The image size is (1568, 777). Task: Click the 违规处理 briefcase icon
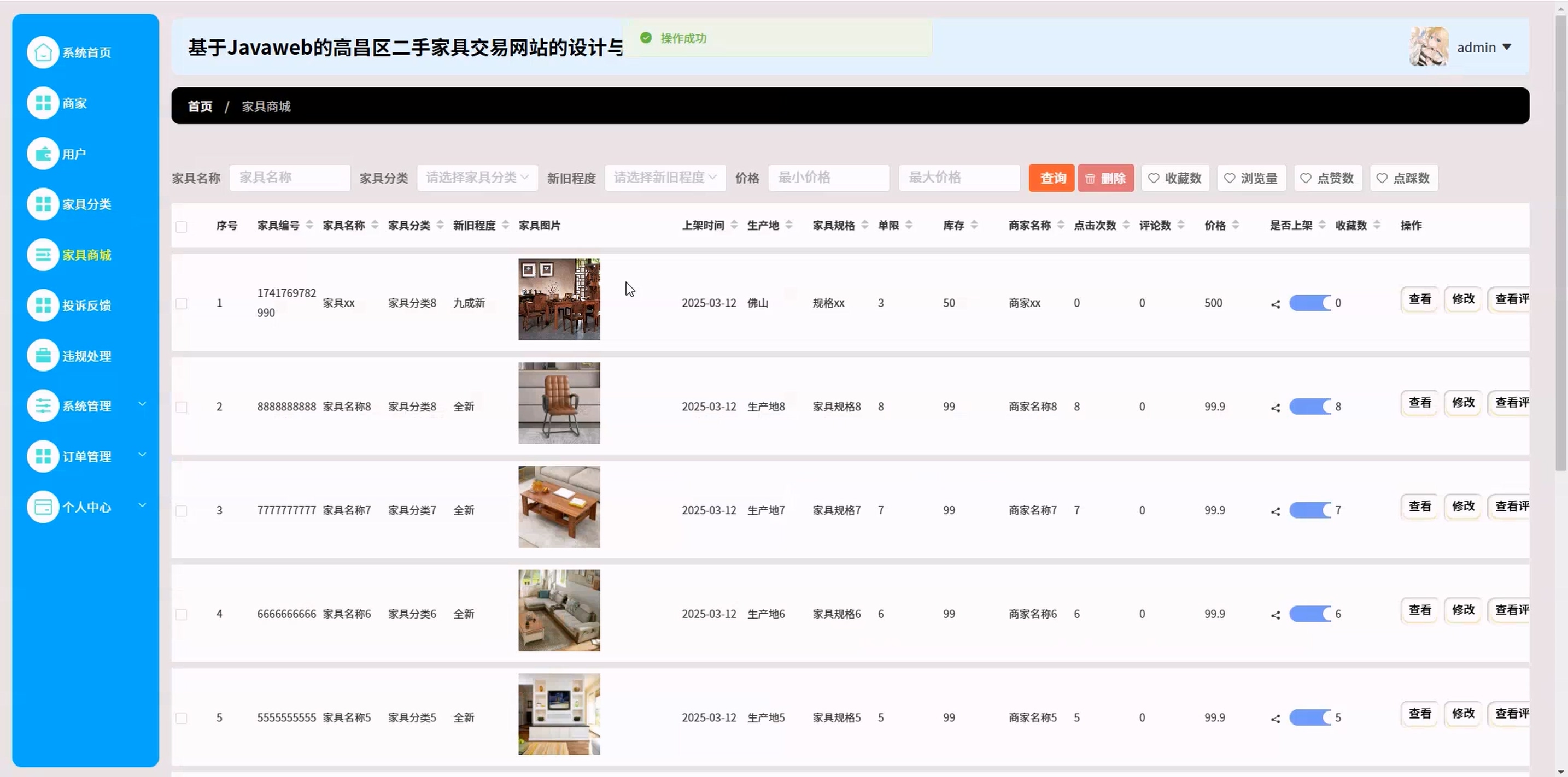pos(43,355)
